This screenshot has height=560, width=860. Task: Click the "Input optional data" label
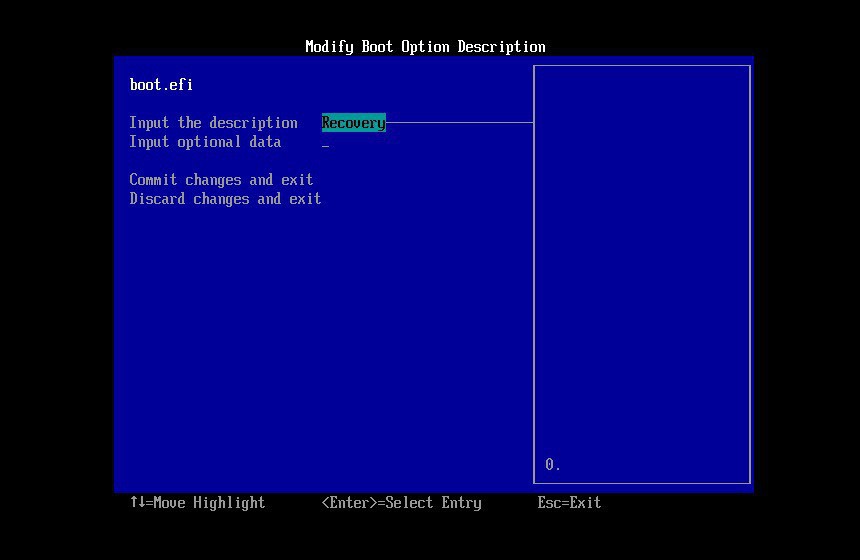coord(205,142)
